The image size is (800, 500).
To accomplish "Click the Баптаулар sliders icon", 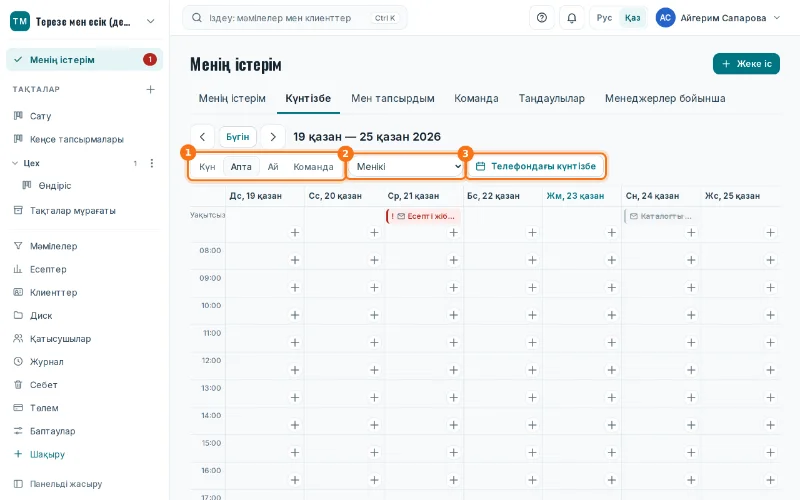I will (18, 431).
